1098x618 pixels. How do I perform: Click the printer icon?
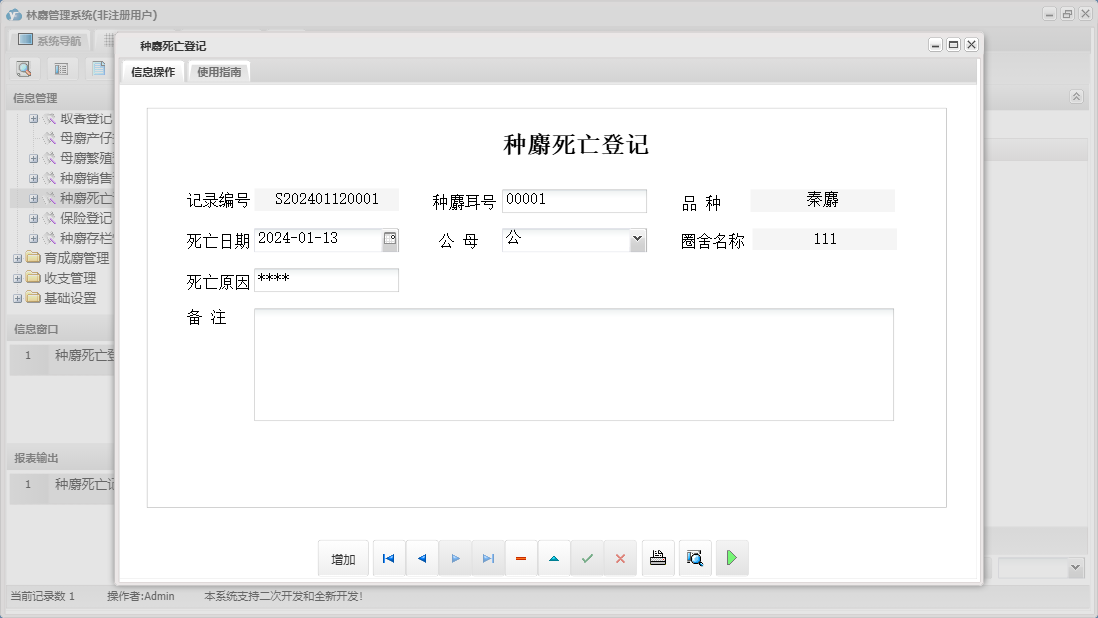tap(657, 558)
